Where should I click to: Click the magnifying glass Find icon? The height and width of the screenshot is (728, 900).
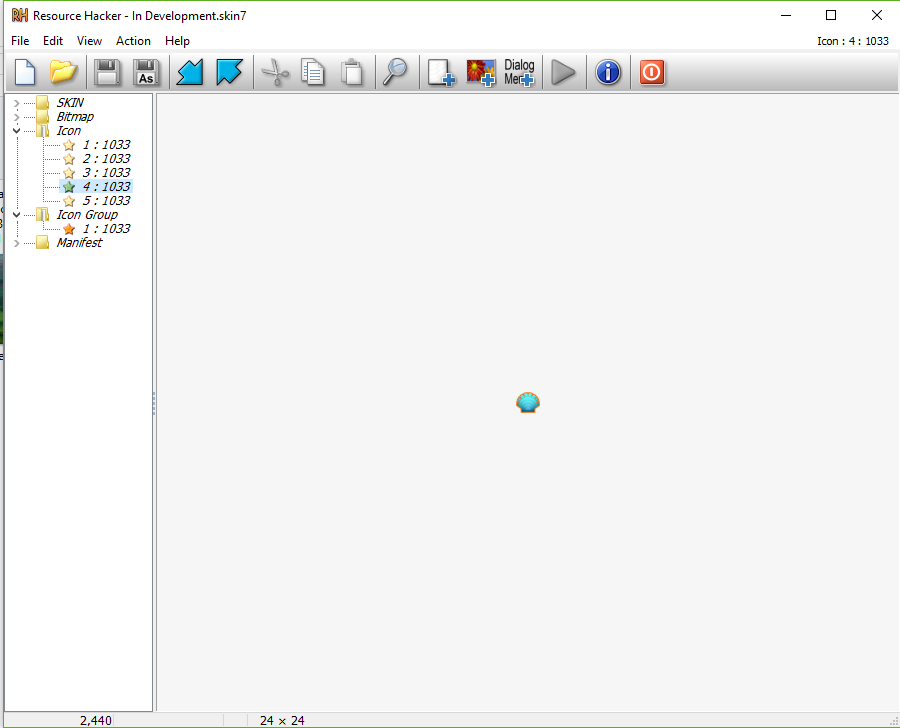coord(396,72)
